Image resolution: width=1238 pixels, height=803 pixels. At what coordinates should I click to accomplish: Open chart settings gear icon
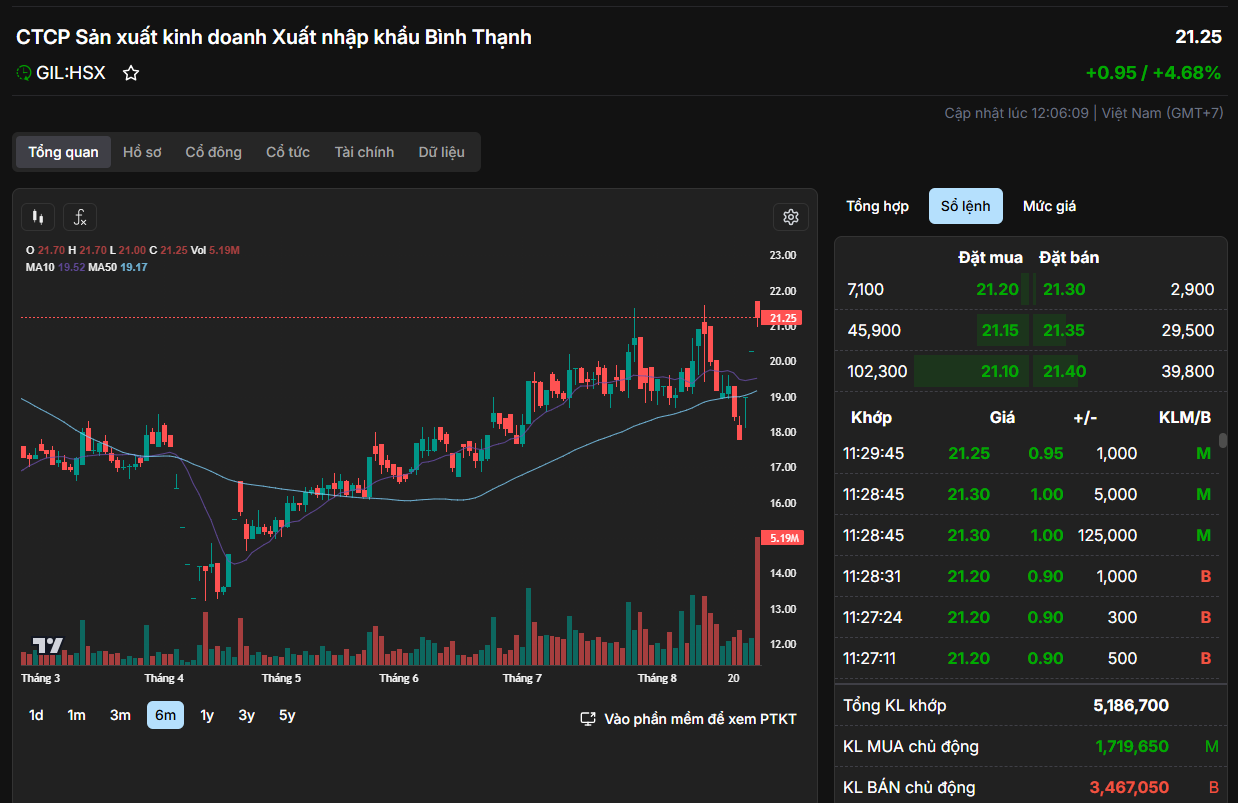[x=790, y=217]
